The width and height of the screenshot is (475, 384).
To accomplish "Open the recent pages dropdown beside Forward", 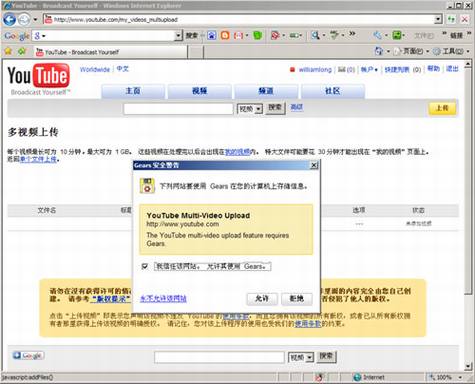I will 35,20.
